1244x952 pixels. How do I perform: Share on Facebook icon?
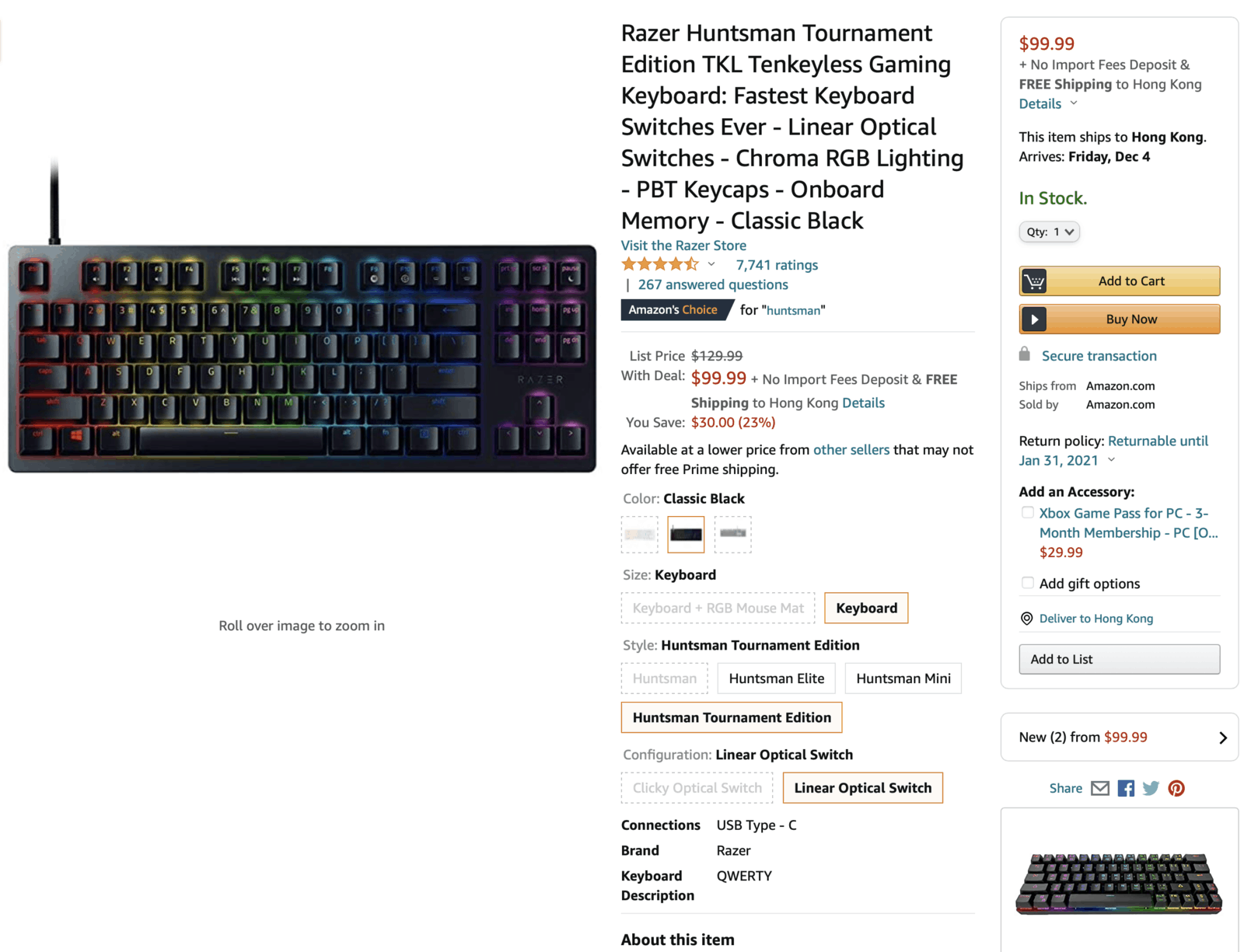pyautogui.click(x=1126, y=788)
